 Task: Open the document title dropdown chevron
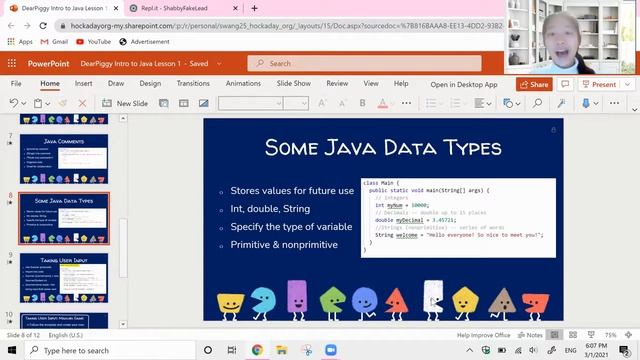pyautogui.click(x=219, y=64)
